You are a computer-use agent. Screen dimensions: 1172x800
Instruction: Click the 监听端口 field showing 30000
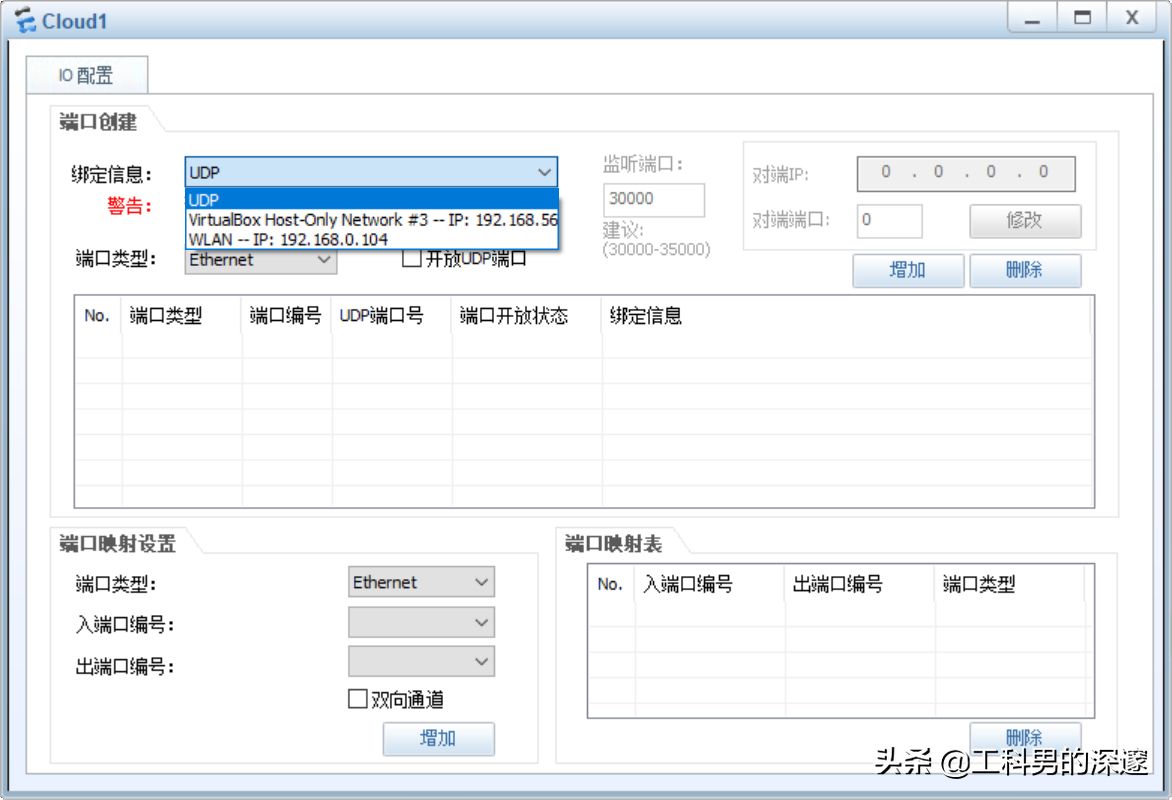coord(653,199)
